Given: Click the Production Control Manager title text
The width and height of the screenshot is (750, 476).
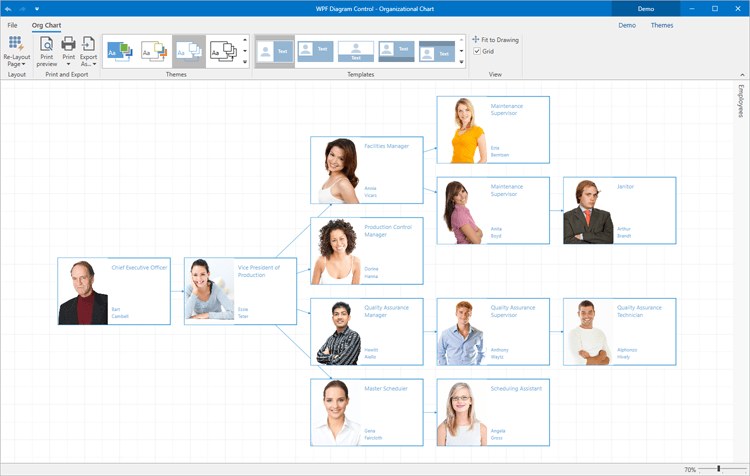Looking at the screenshot, I should pyautogui.click(x=387, y=231).
